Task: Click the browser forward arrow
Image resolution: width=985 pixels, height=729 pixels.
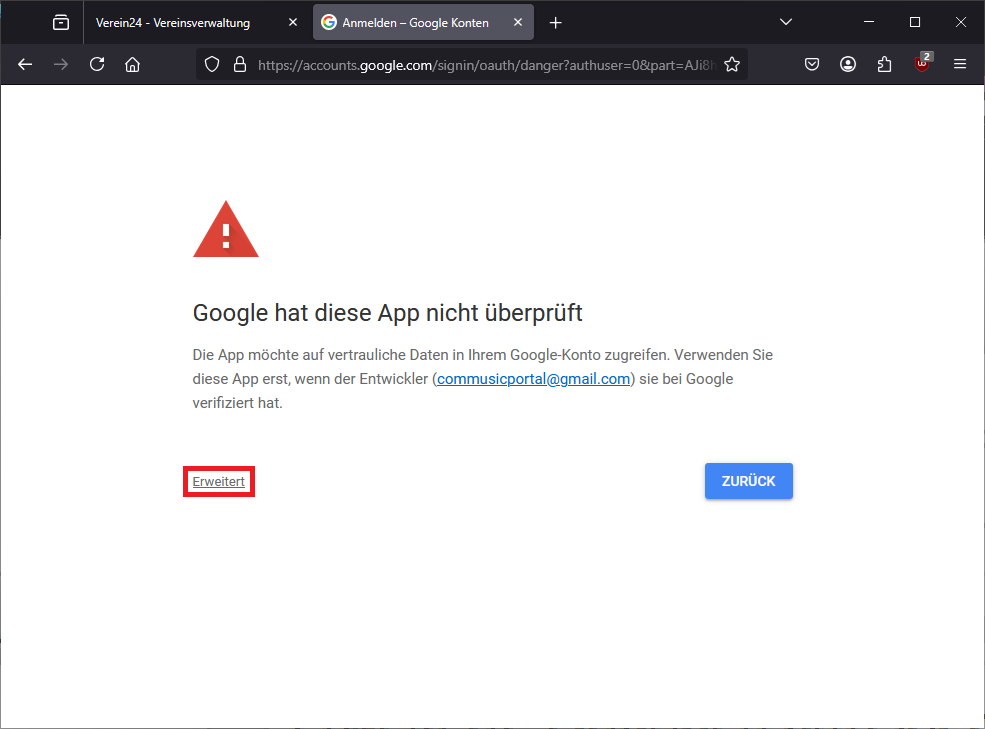Action: (x=61, y=64)
